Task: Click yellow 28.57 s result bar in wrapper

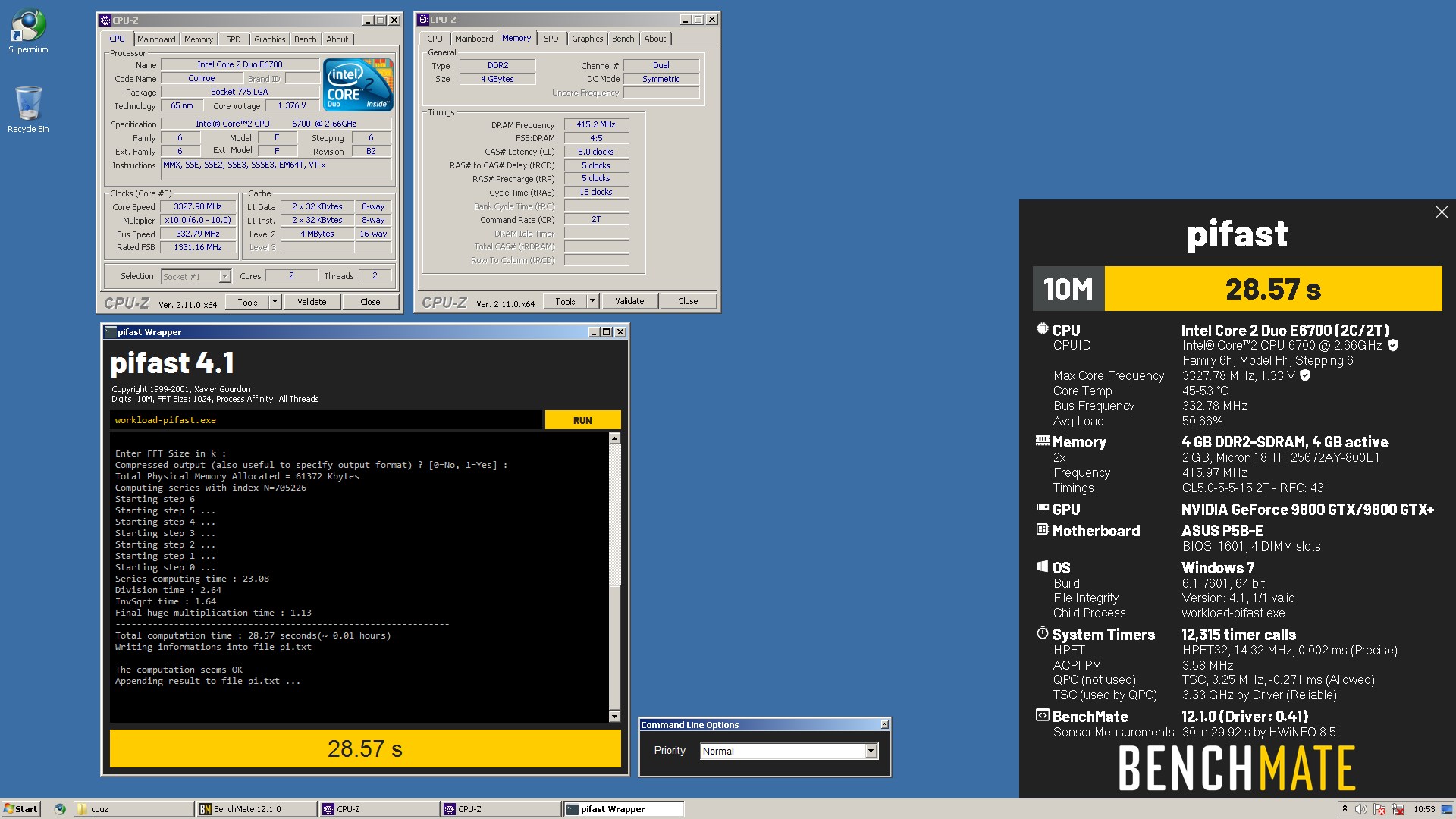Action: tap(365, 748)
